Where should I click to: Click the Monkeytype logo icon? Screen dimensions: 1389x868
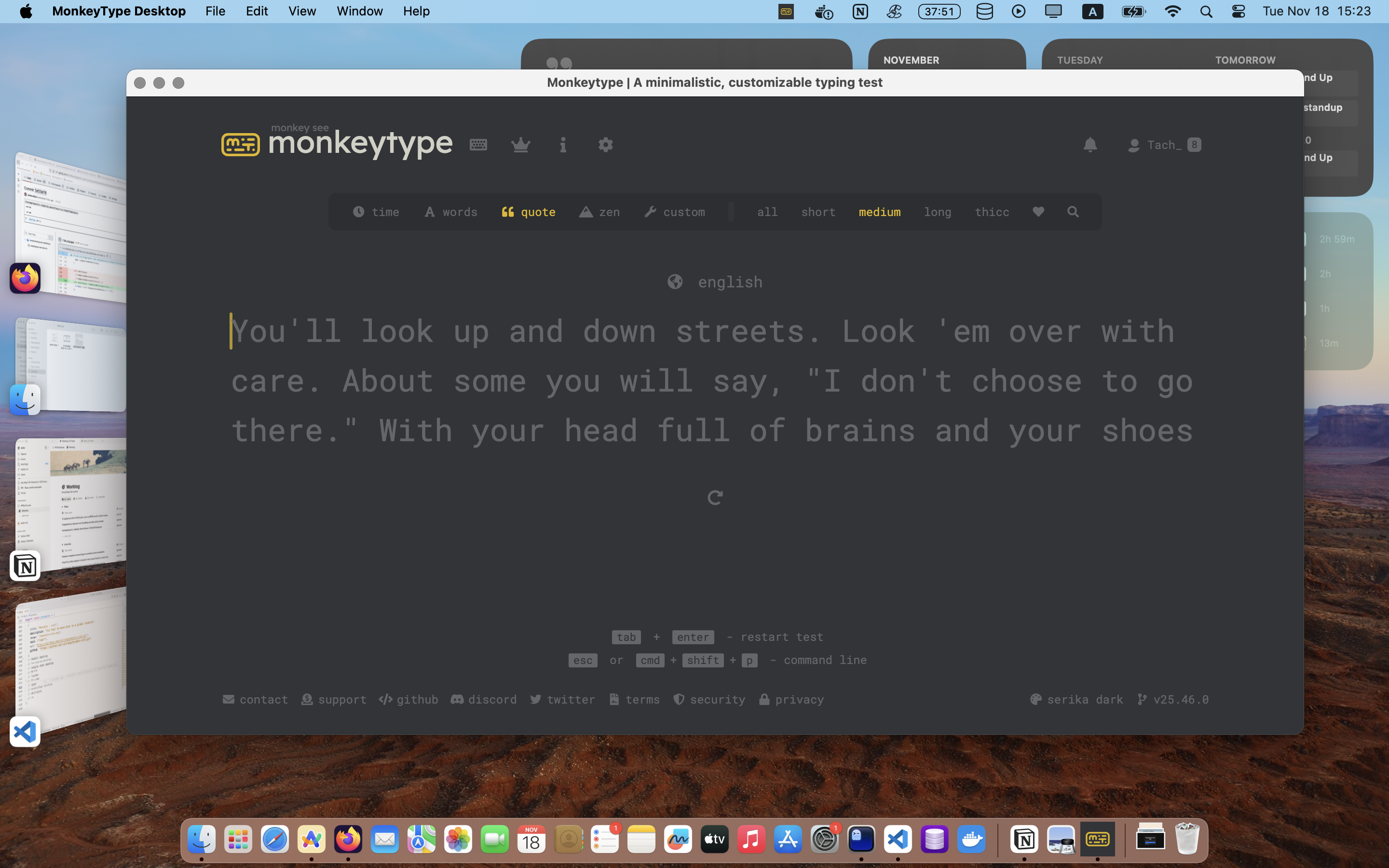coord(241,144)
